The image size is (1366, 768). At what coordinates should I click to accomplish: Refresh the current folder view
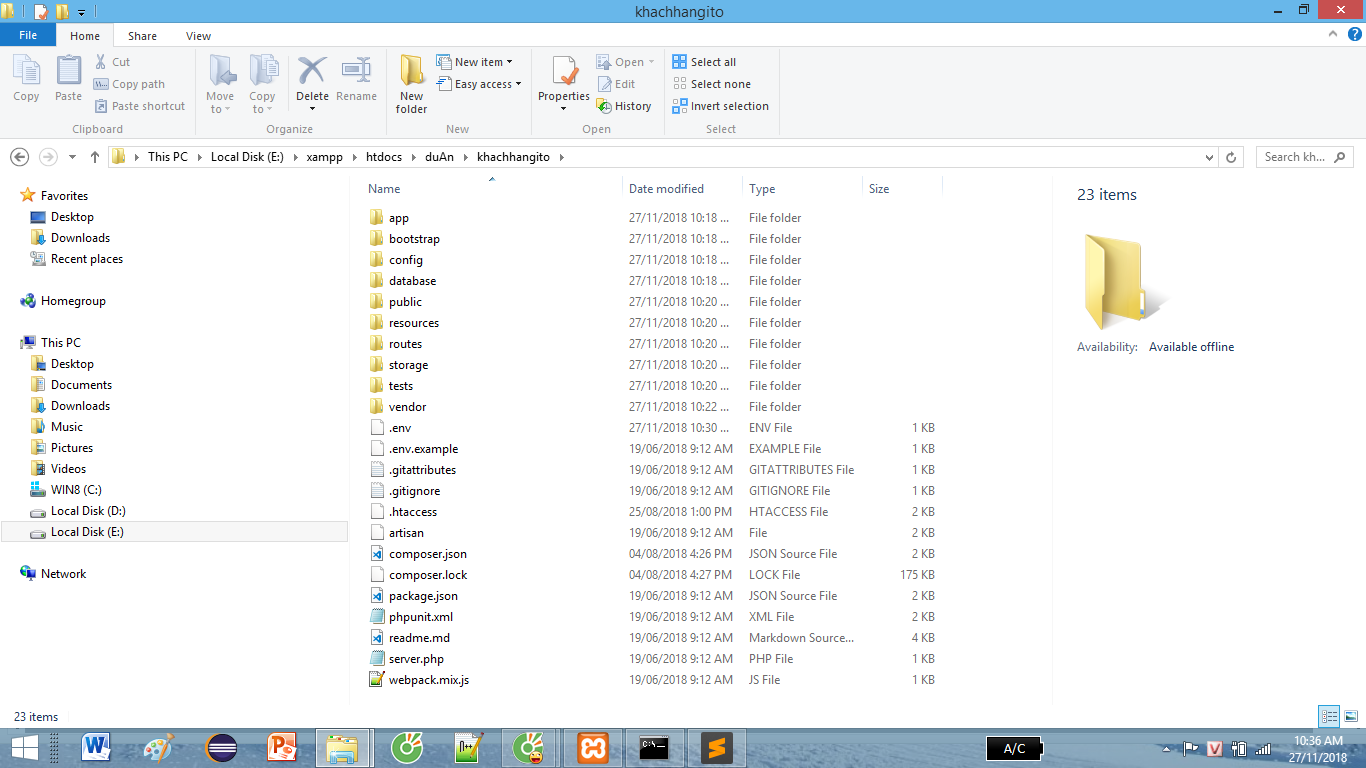(1232, 157)
